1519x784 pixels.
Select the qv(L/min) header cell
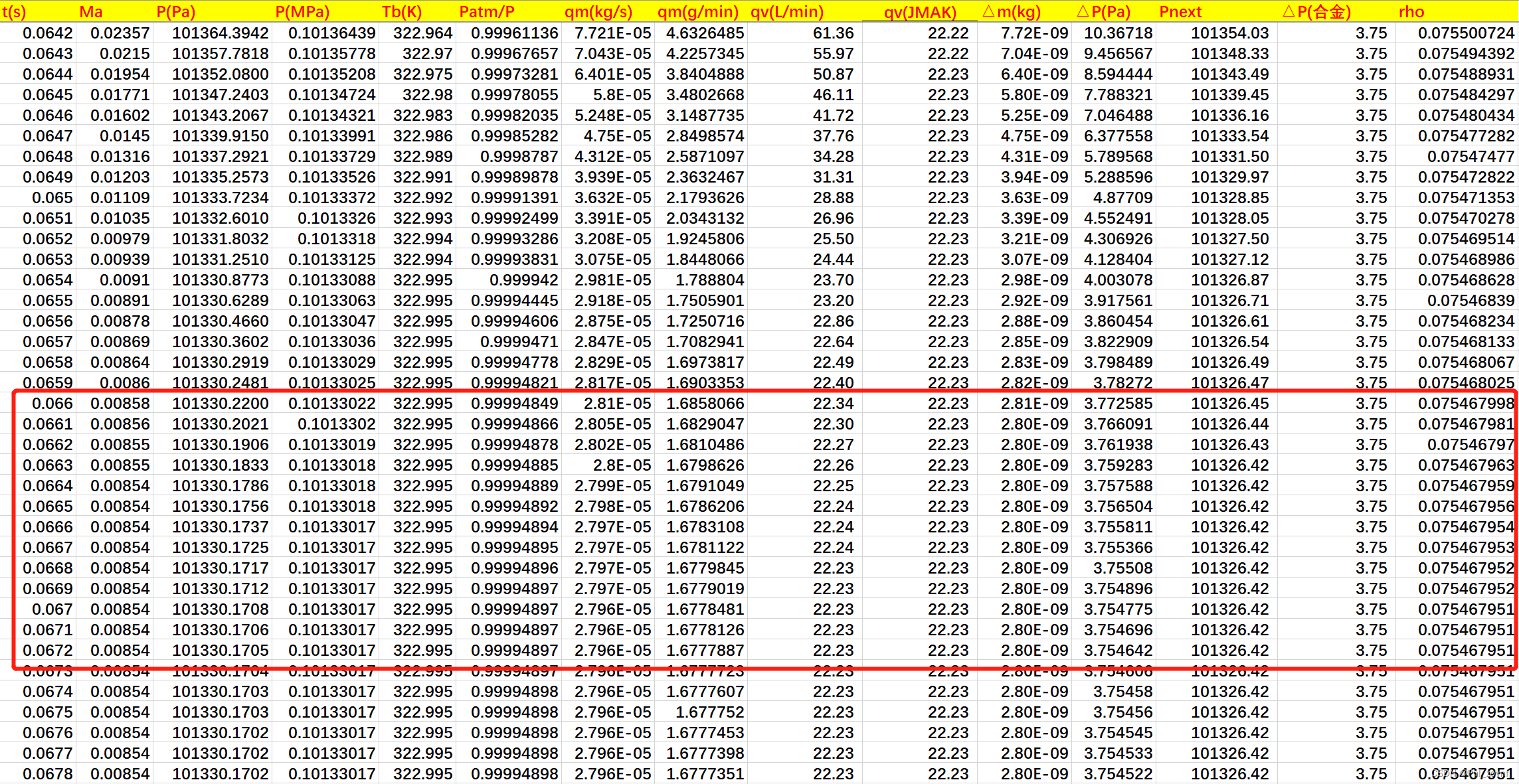point(787,11)
